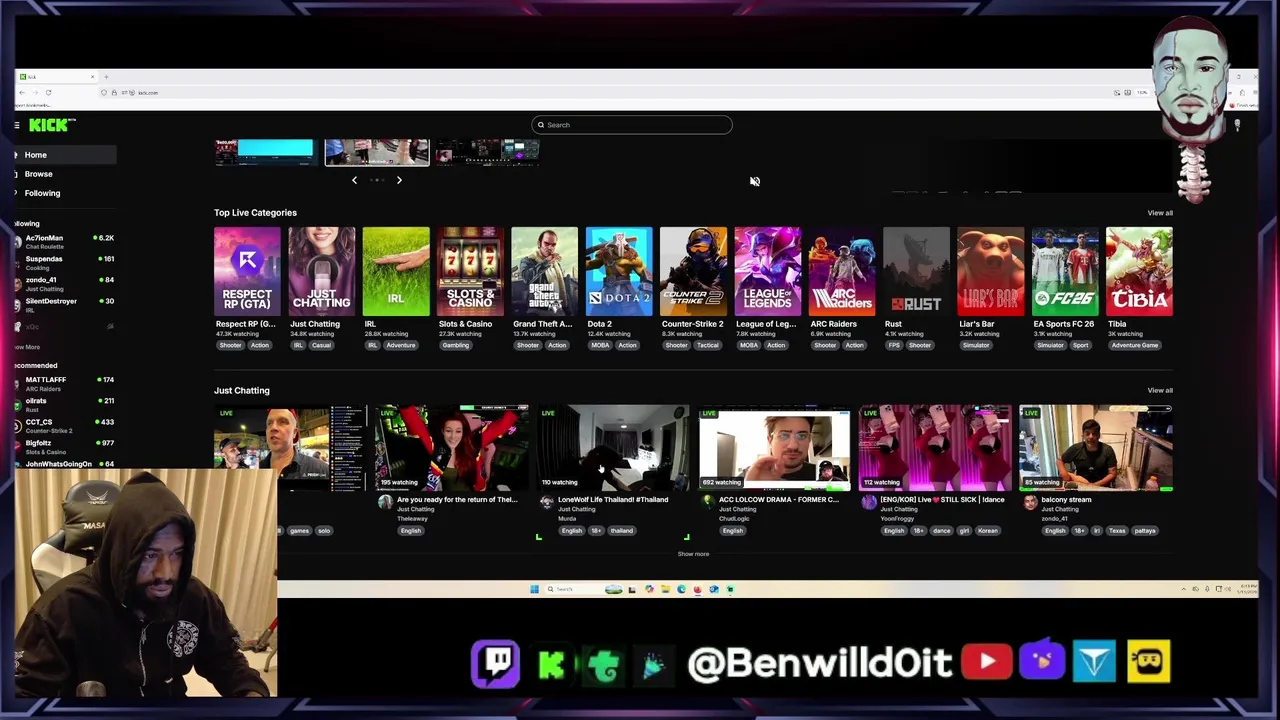This screenshot has height=720, width=1280.
Task: Expand Show more under Just Chatting
Action: (693, 554)
